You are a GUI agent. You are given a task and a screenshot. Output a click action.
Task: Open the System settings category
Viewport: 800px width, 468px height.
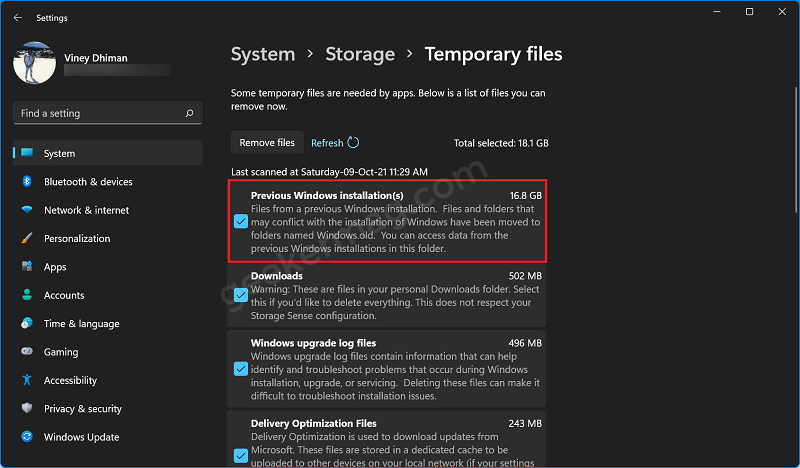pos(108,153)
